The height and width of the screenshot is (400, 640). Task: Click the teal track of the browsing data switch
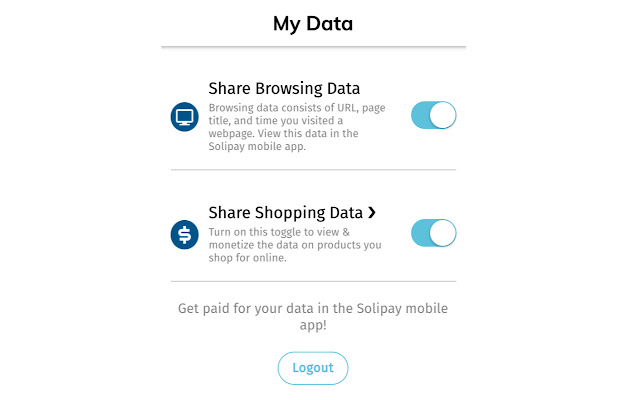coord(421,116)
